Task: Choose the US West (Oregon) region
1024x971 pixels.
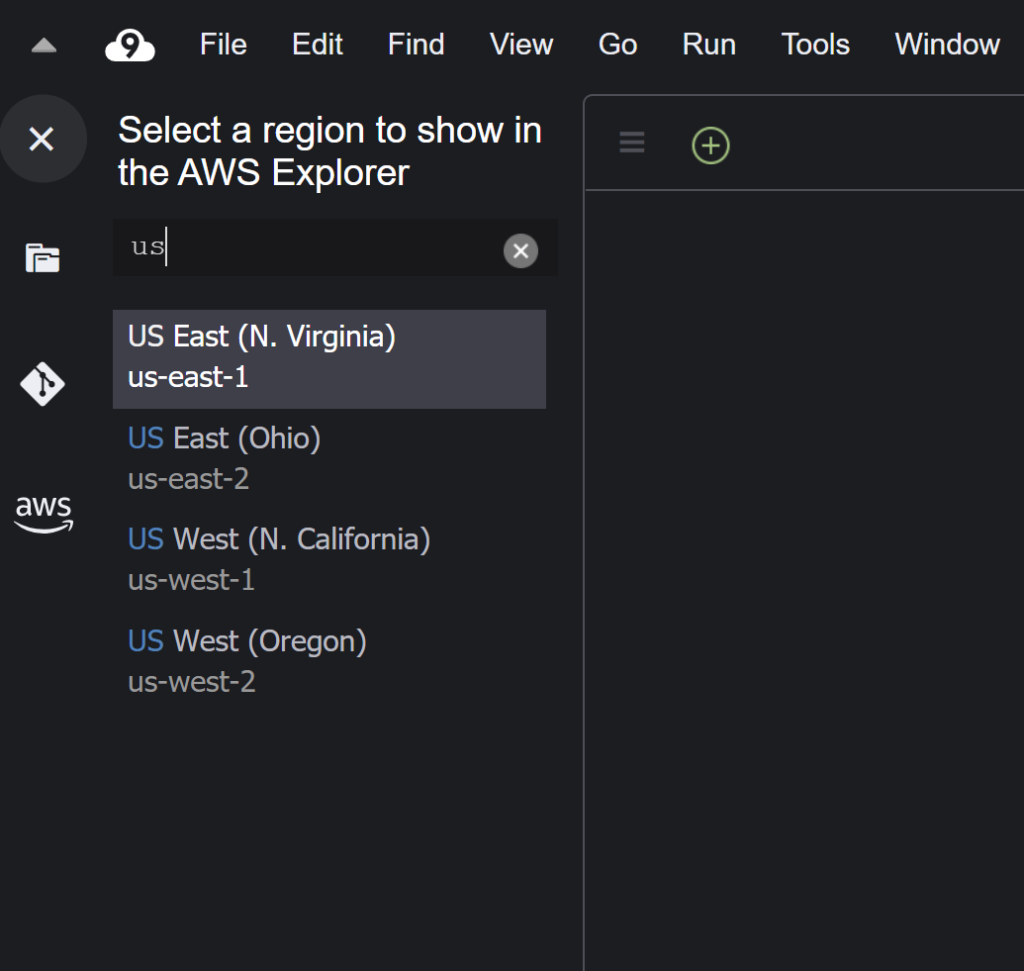Action: pyautogui.click(x=329, y=661)
